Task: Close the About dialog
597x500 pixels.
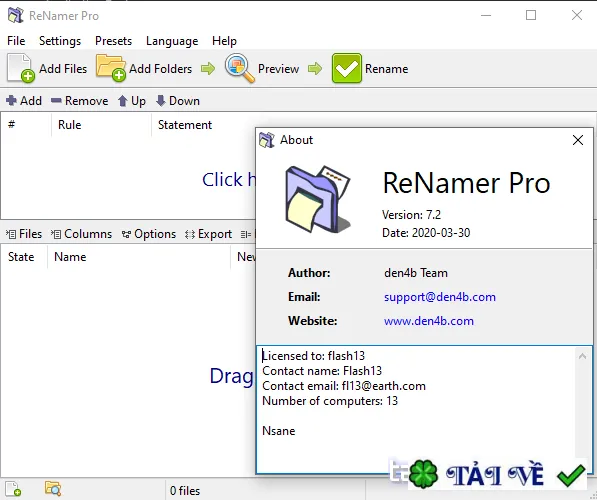Action: 578,140
